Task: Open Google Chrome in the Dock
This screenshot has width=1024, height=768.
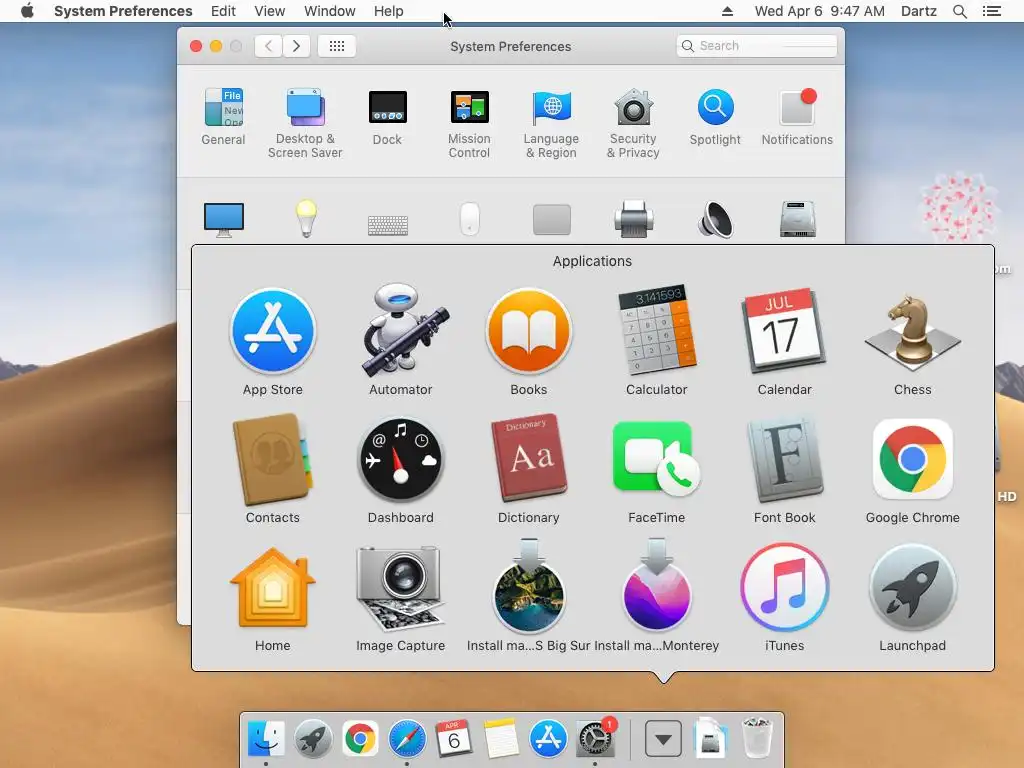Action: click(x=360, y=739)
